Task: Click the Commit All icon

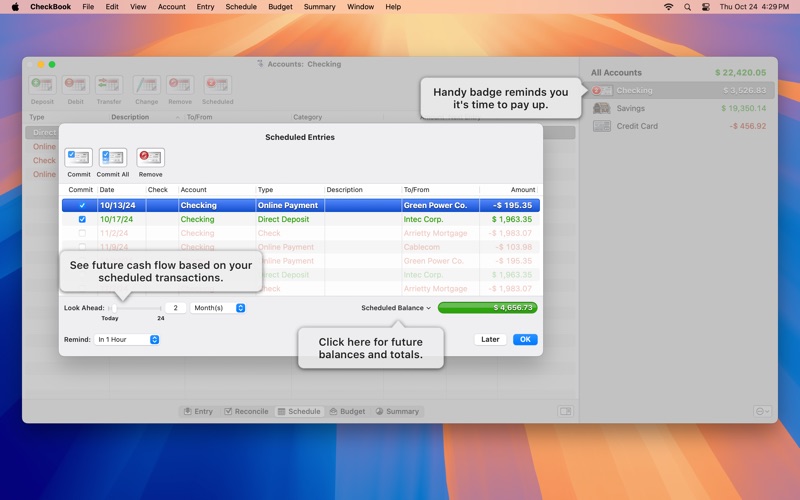Action: (113, 158)
